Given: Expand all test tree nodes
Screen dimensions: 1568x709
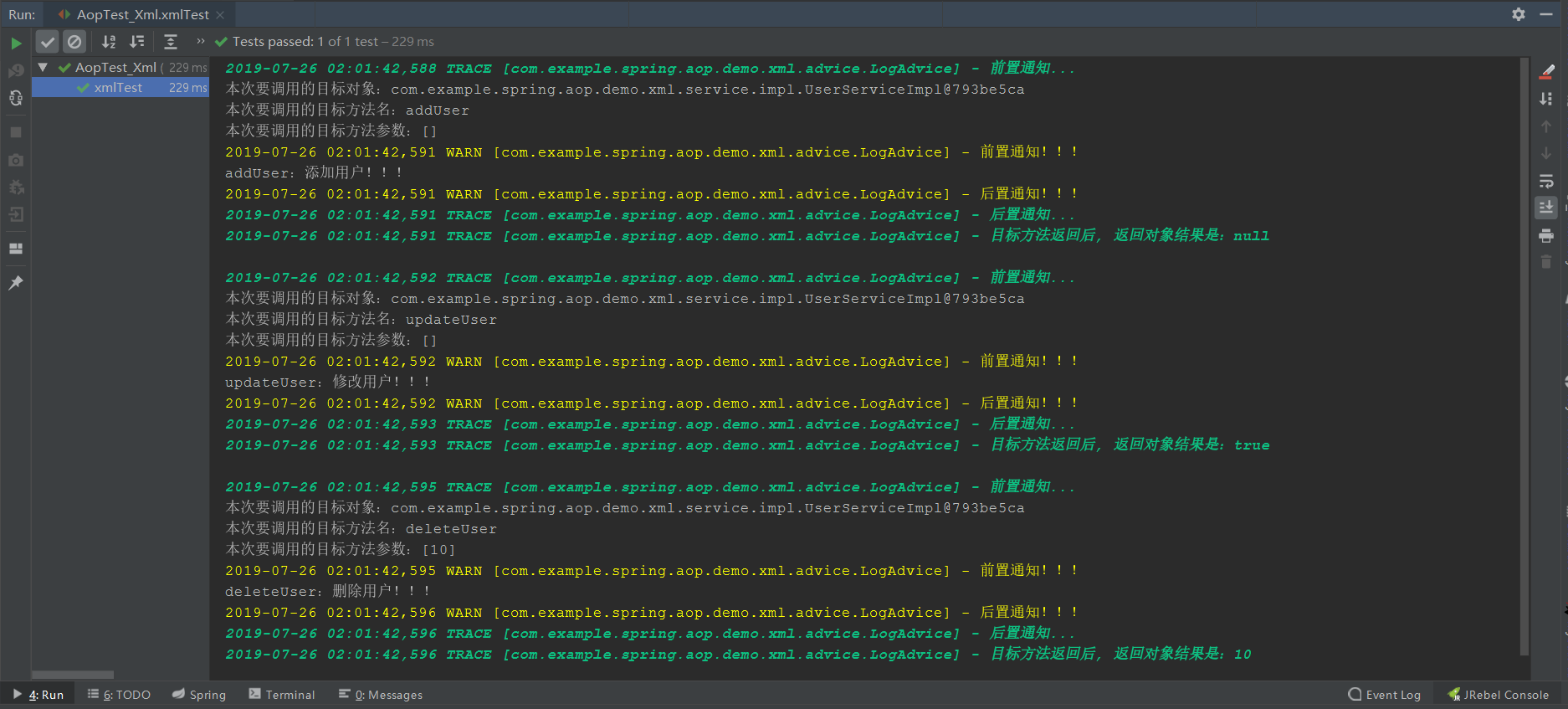Looking at the screenshot, I should click(171, 42).
